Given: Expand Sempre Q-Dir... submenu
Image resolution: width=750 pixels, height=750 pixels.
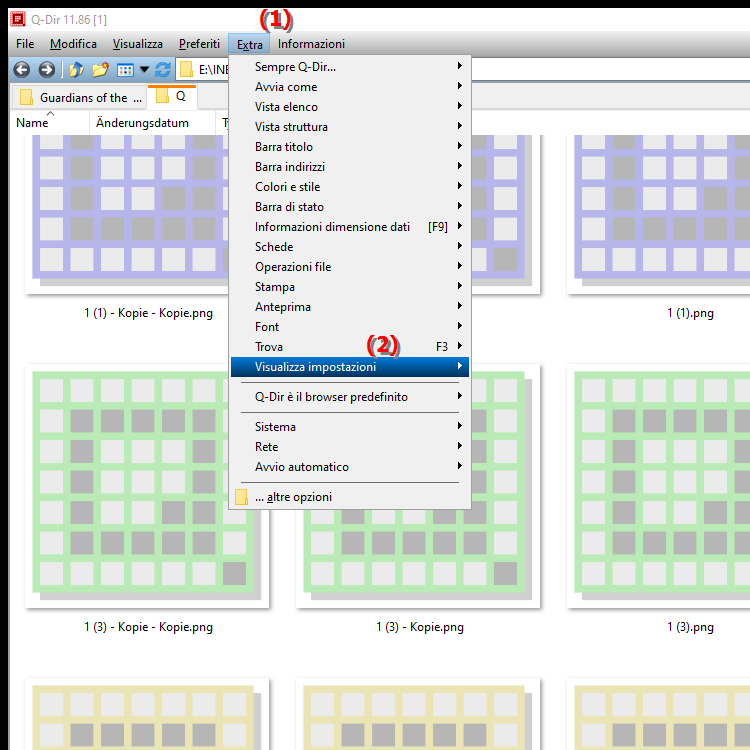Looking at the screenshot, I should tap(350, 67).
